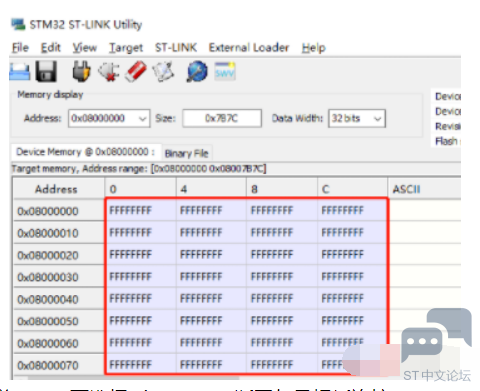The width and height of the screenshot is (480, 391).
Task: Switch to the Device Memory tab
Action: 86,152
